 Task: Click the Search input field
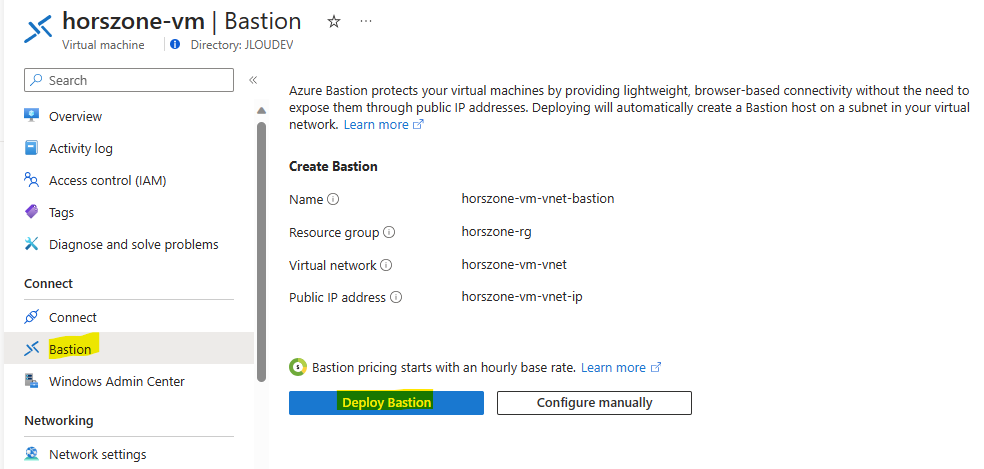pos(129,80)
